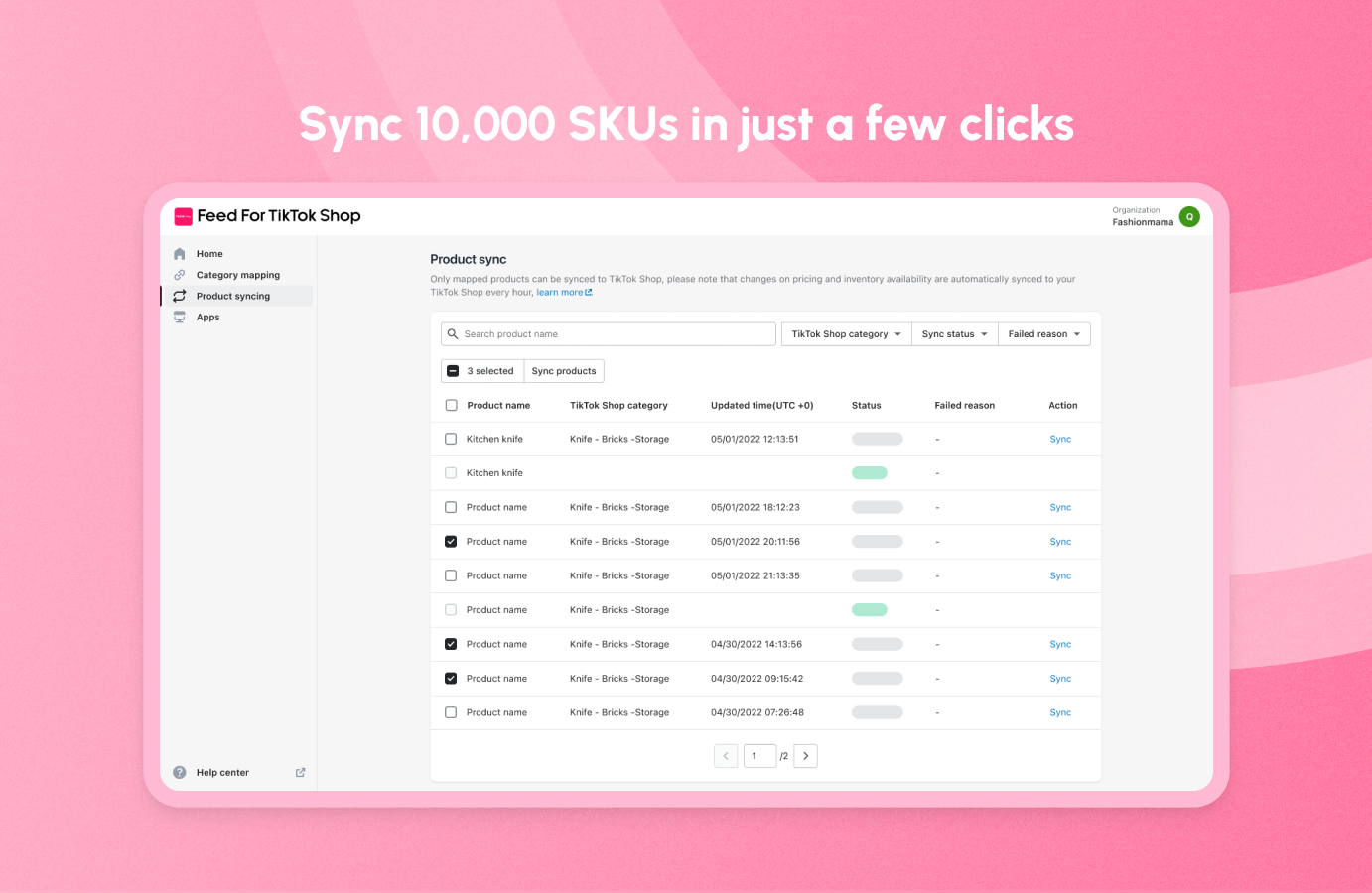Select Product syncing menu item
This screenshot has width=1372, height=893.
pyautogui.click(x=233, y=296)
